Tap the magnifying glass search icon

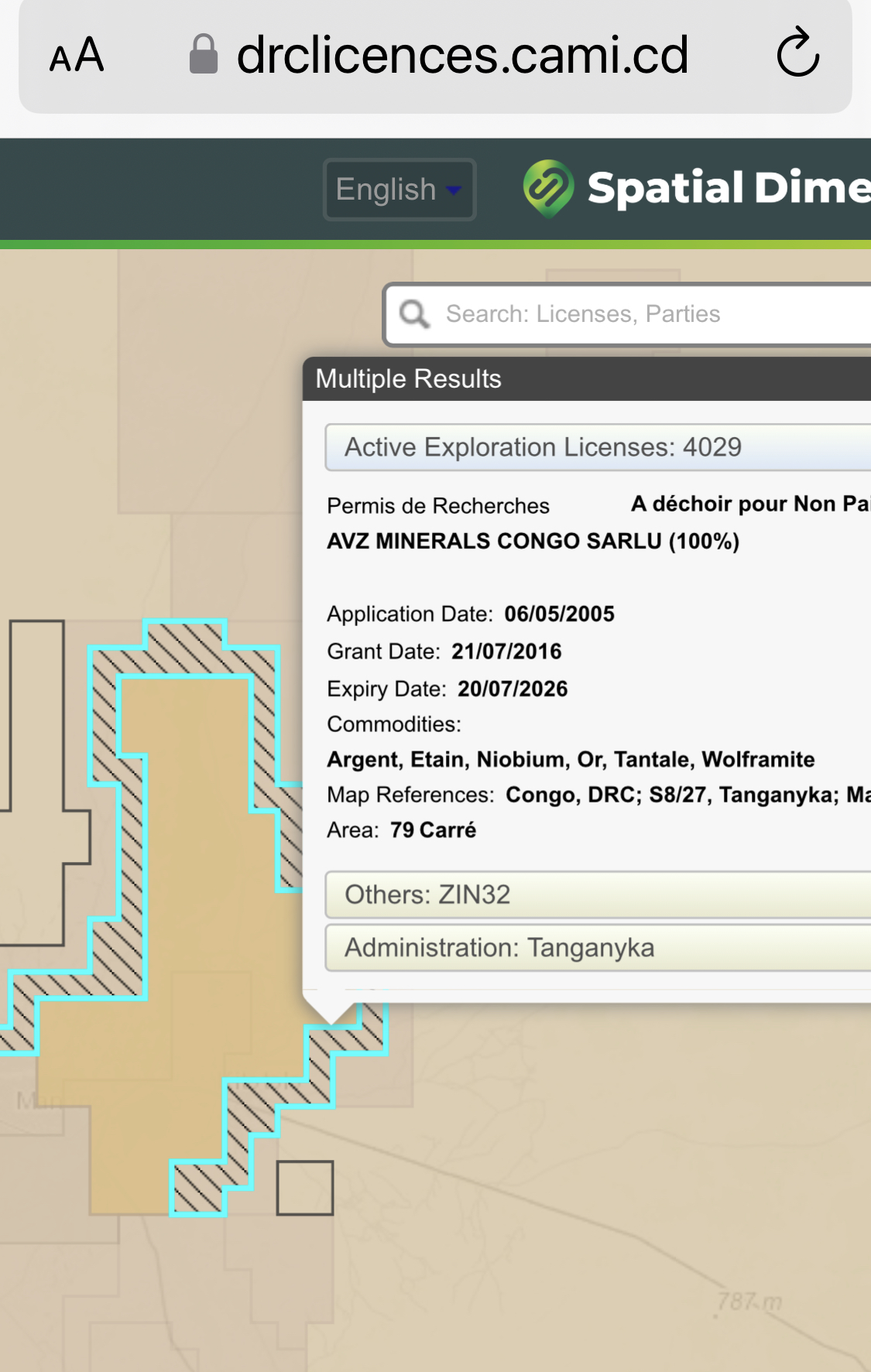[x=414, y=313]
